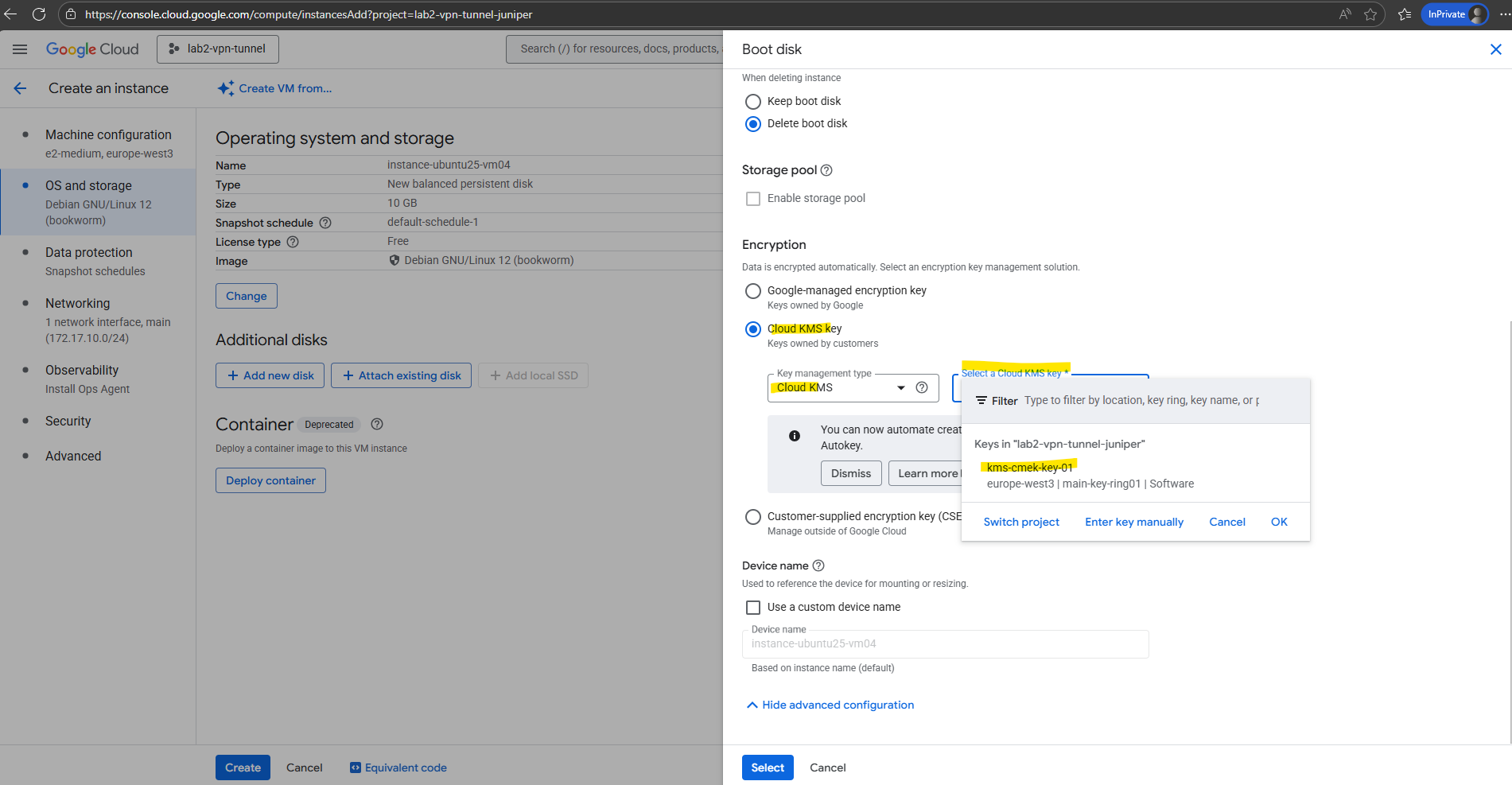This screenshot has height=785, width=1512.
Task: Click the key filter text field
Action: tap(1141, 400)
